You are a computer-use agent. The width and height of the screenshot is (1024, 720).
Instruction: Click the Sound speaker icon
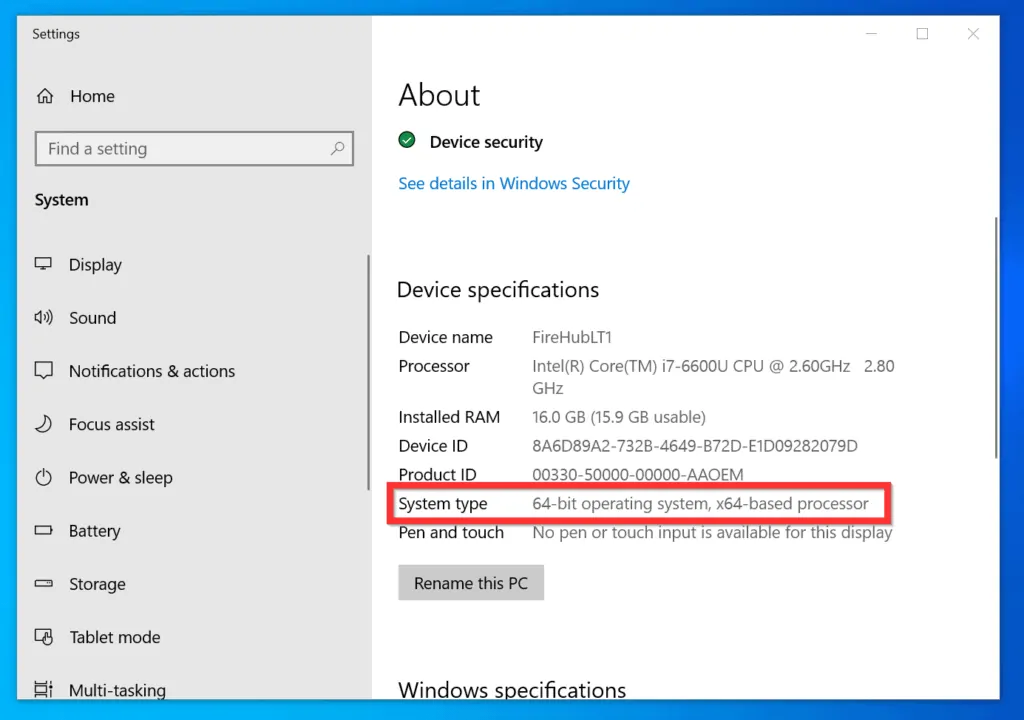[x=44, y=318]
